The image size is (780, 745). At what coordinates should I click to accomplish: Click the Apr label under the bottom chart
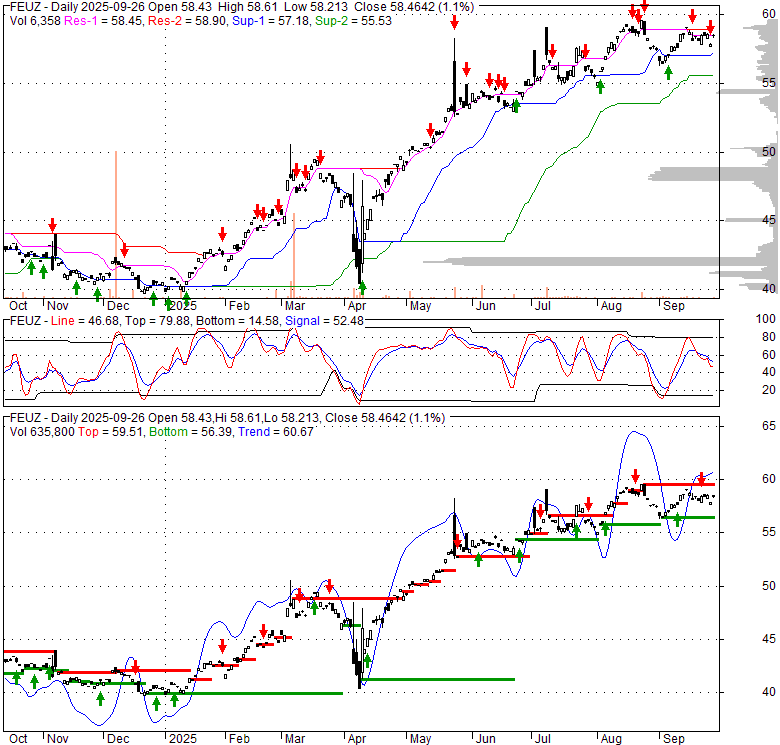357,739
